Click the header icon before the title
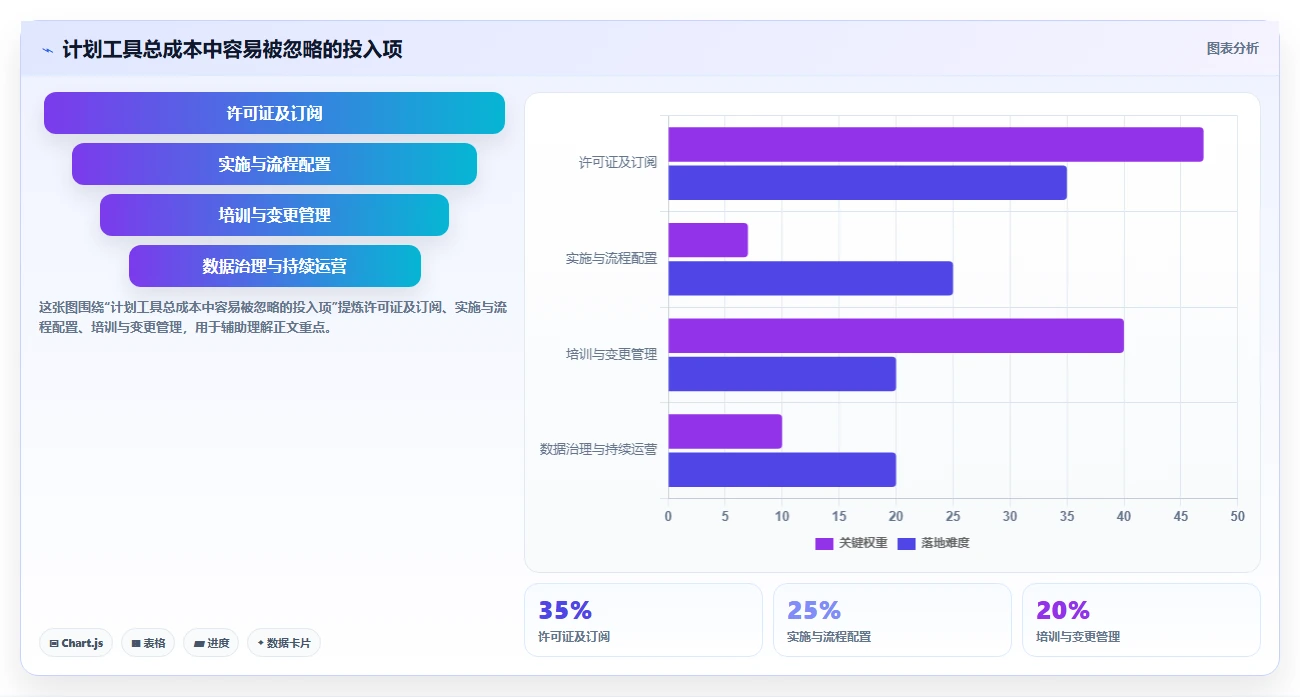The image size is (1300, 697). [x=47, y=50]
